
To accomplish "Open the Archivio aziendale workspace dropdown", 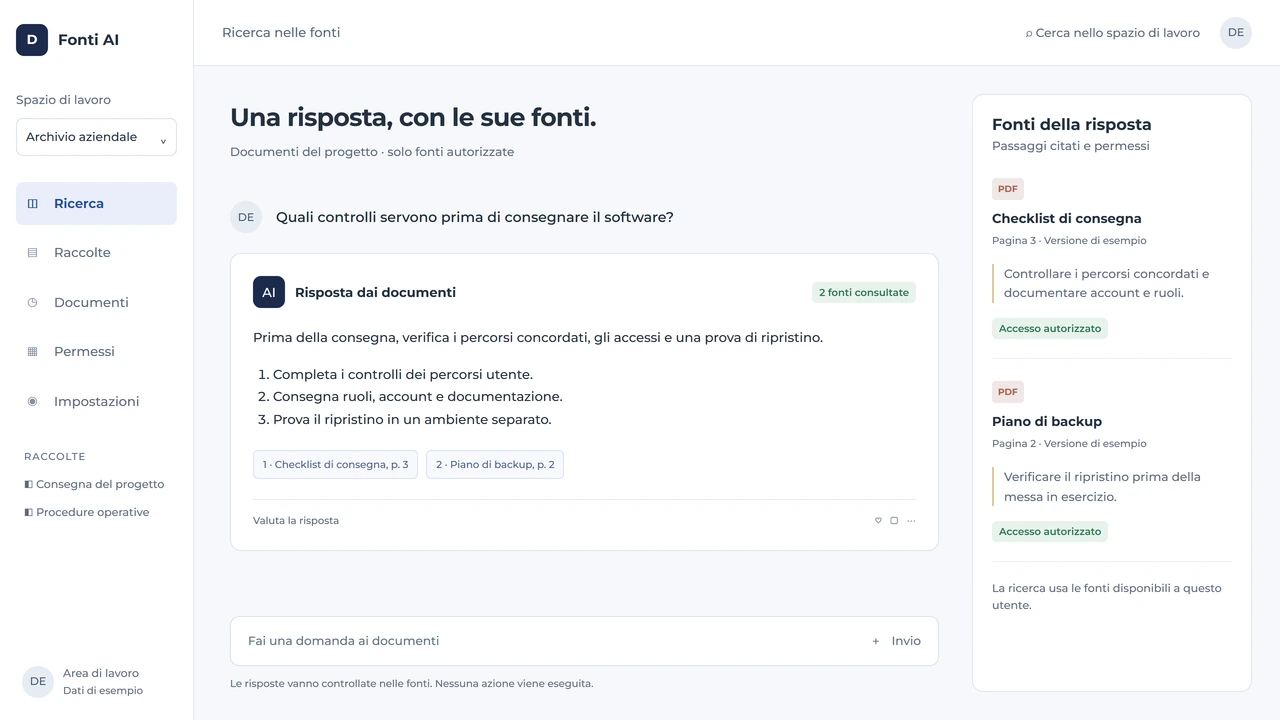I will point(96,137).
